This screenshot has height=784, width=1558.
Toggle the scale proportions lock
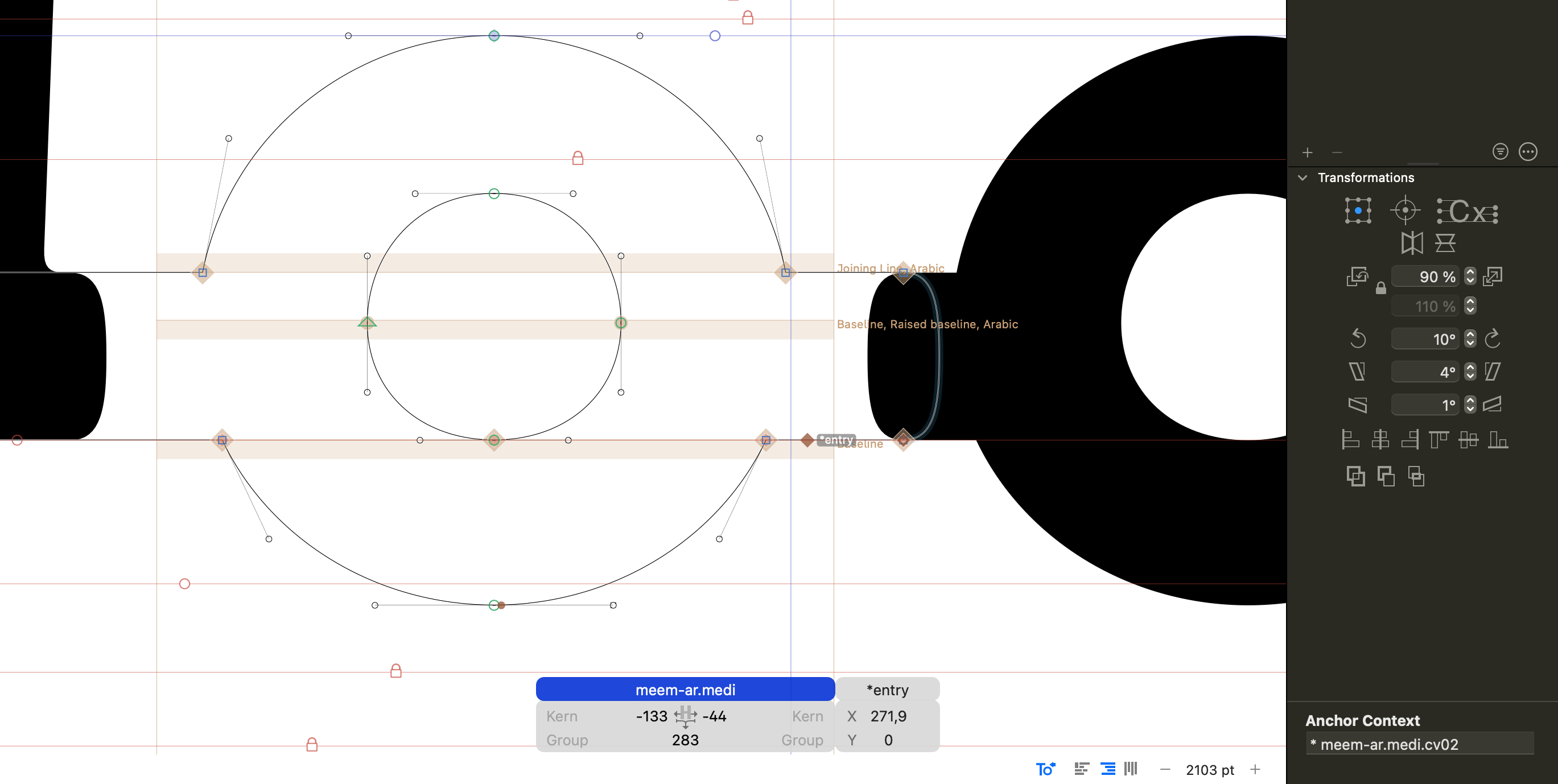point(1380,288)
